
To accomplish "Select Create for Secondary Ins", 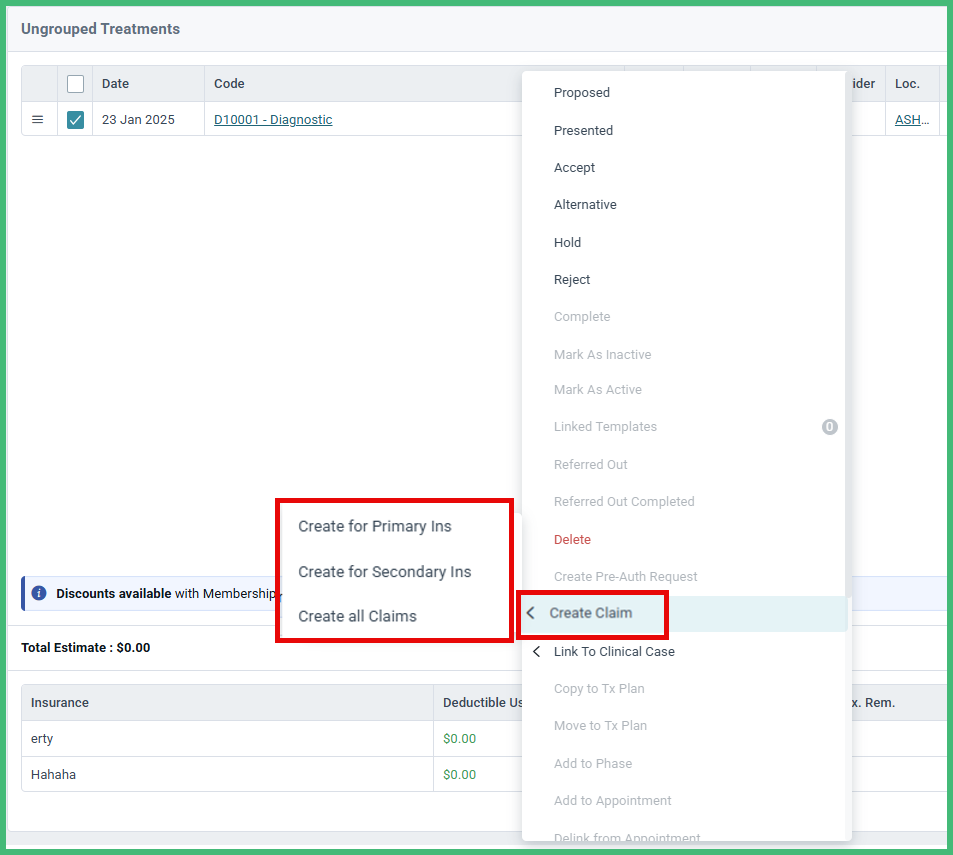I will tap(384, 571).
